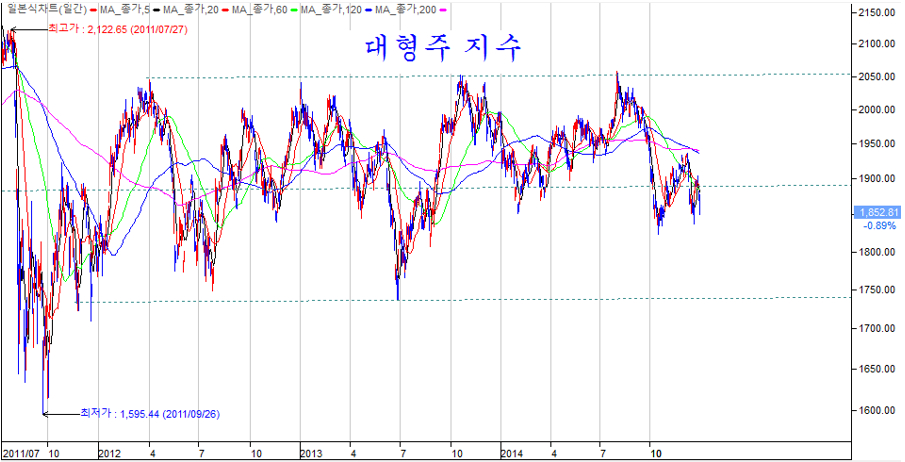Click the 2012 label on date axis
Screen dimensions: 905x462
coord(110,452)
